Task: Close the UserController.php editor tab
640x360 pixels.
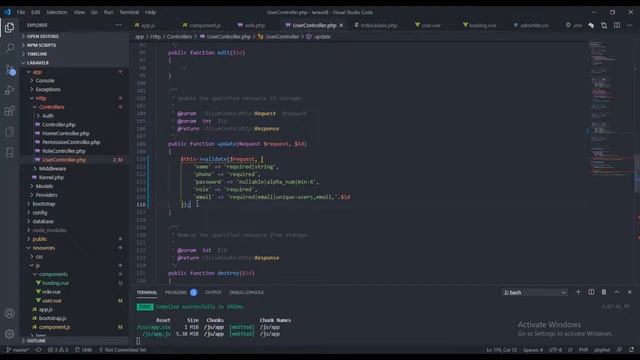Action: tap(341, 25)
